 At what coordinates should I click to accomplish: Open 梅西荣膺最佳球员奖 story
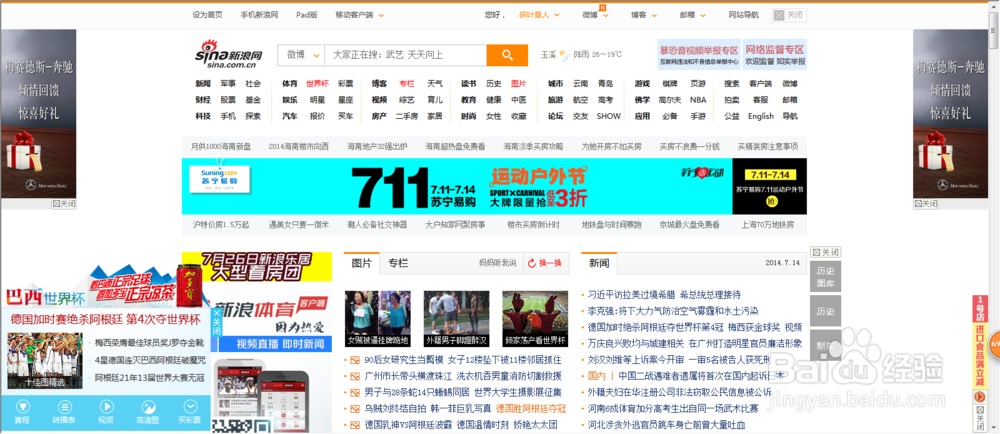pos(149,342)
